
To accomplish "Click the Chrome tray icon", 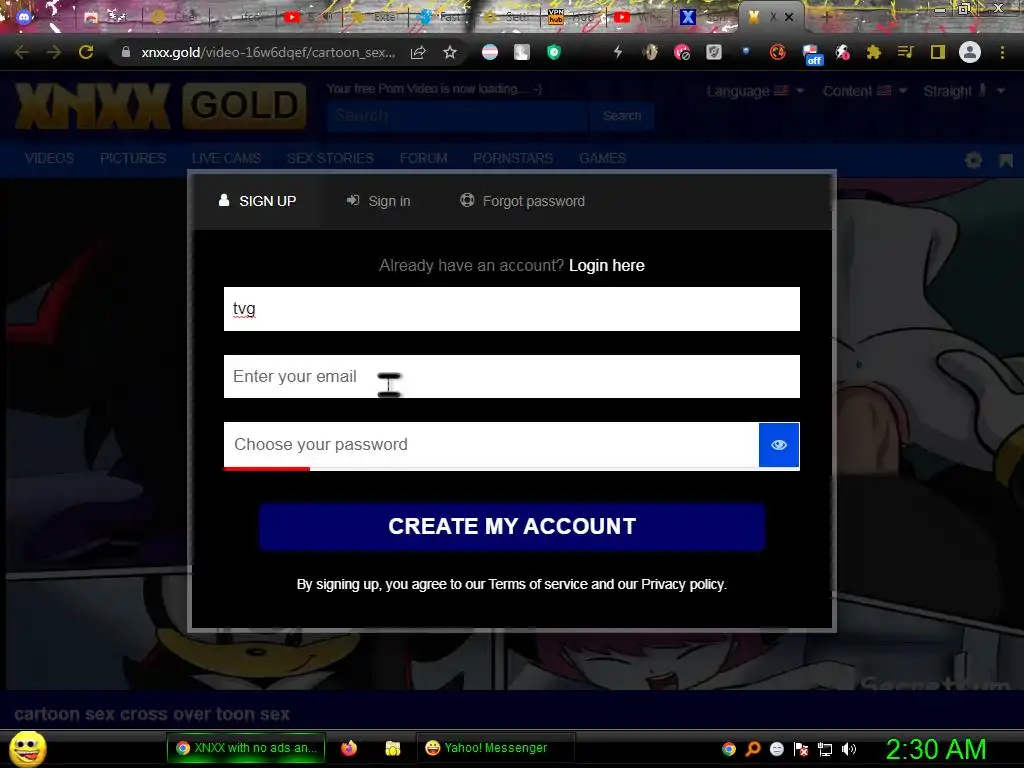I will pos(729,749).
